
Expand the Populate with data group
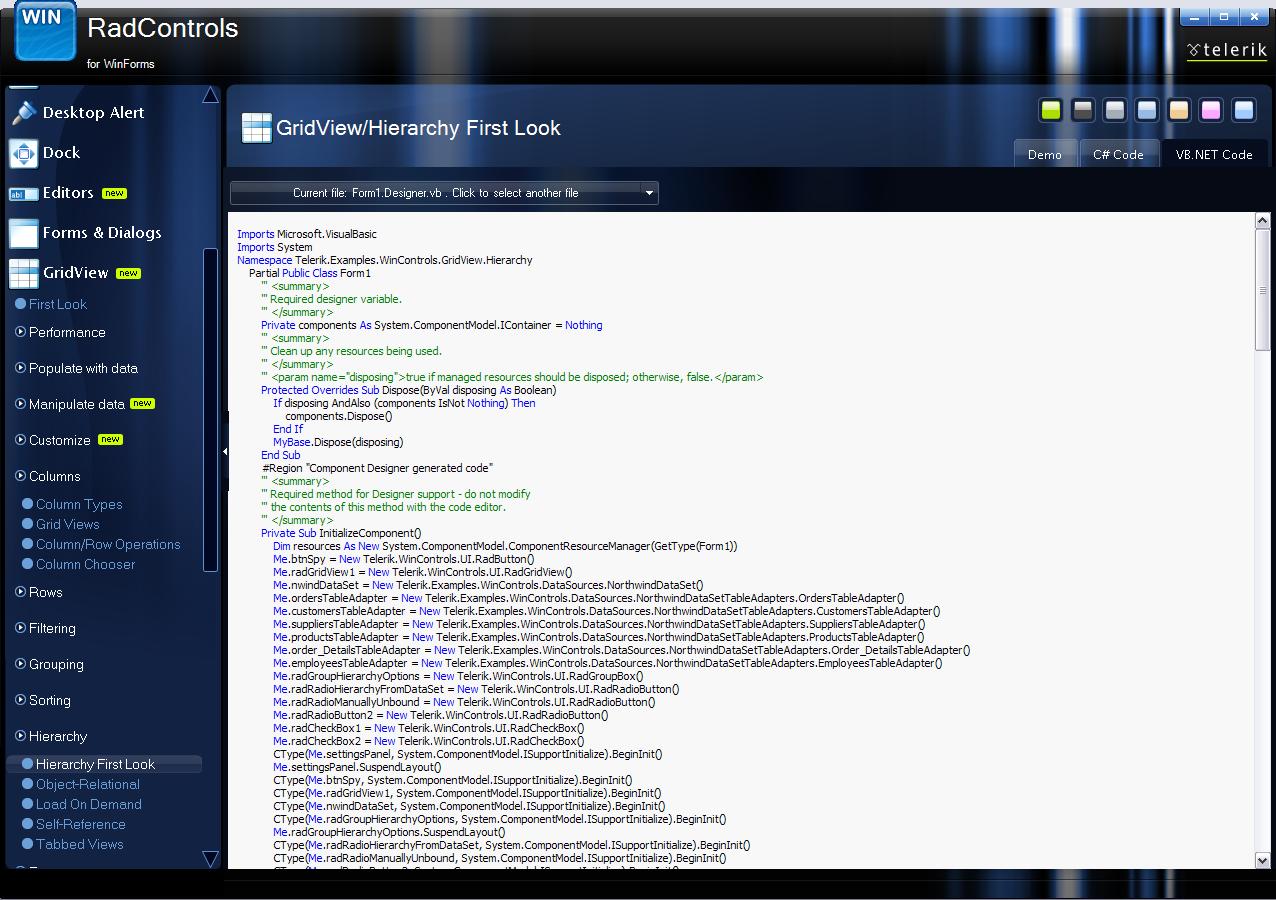coord(20,368)
